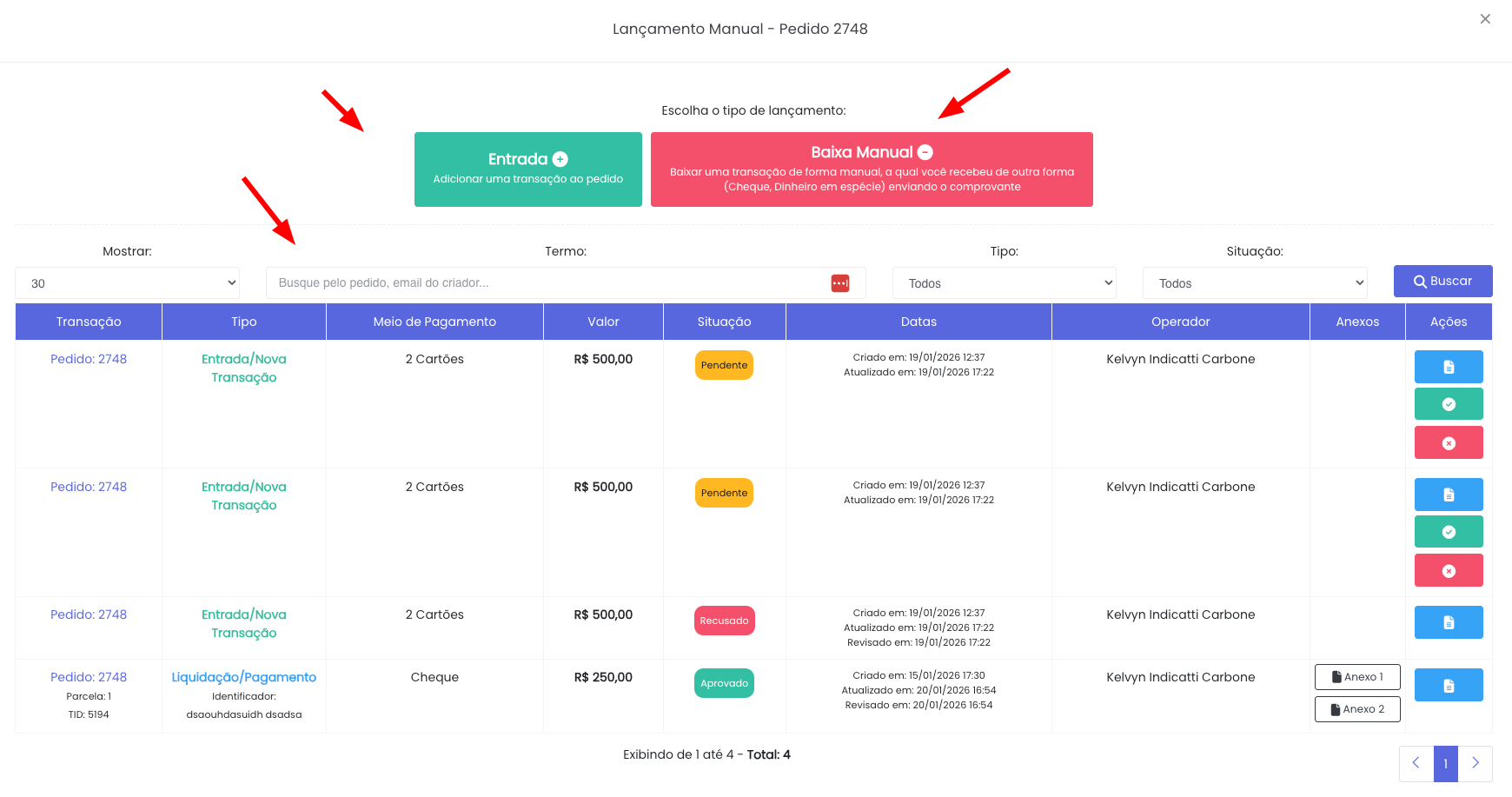Image resolution: width=1512 pixels, height=797 pixels.
Task: Approve the second pending transaction
Action: [1448, 532]
